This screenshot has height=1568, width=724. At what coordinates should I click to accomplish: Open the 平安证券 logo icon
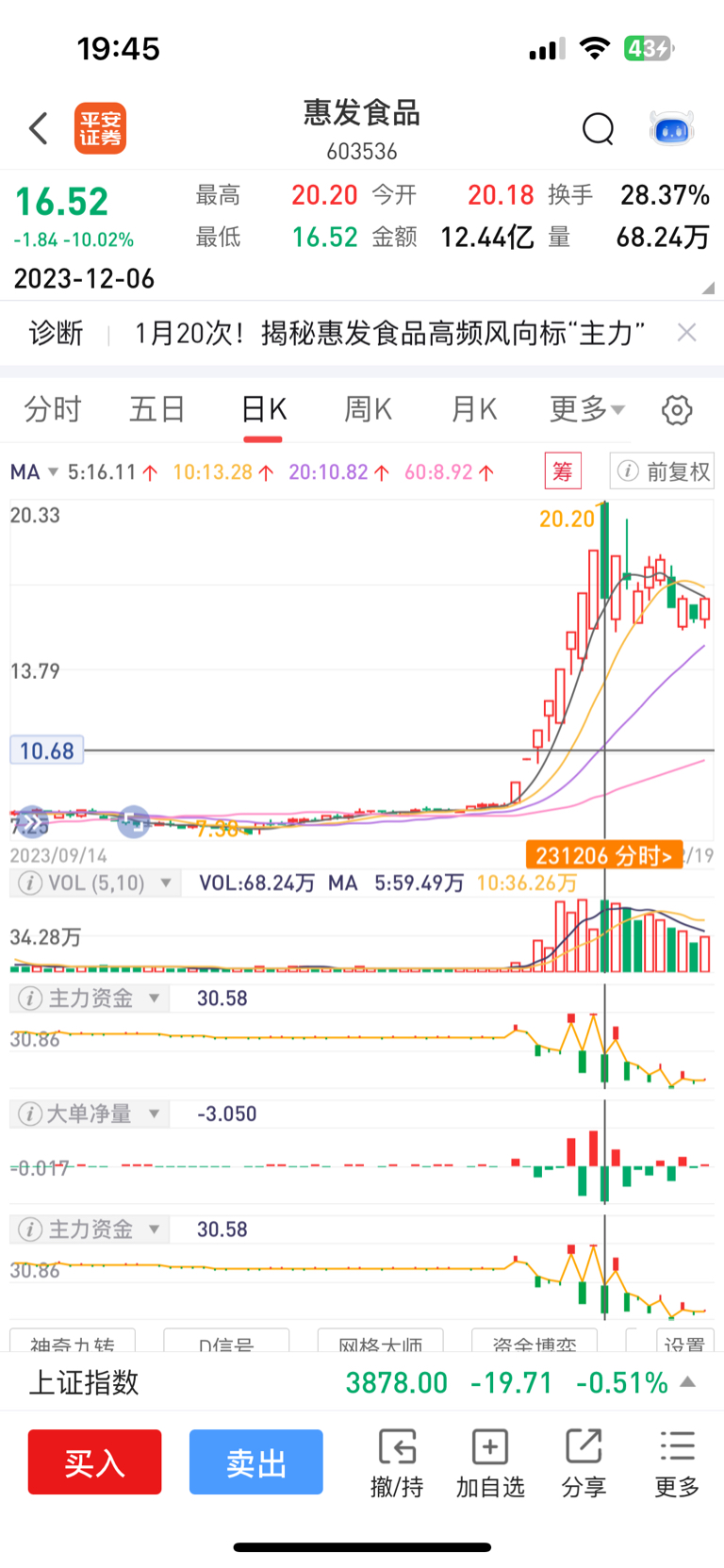[x=100, y=128]
